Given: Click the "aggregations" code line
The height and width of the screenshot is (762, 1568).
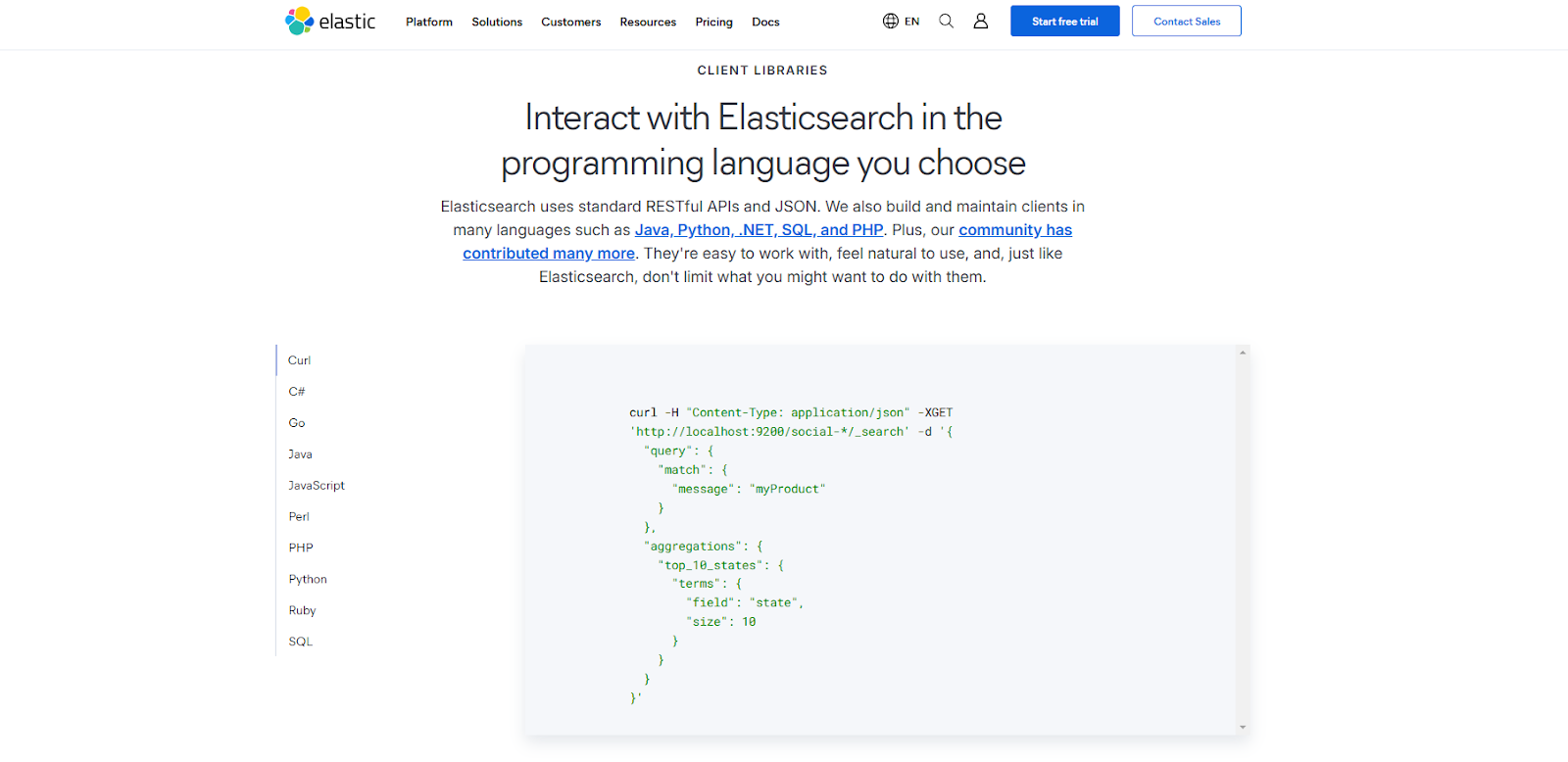Looking at the screenshot, I should 703,547.
